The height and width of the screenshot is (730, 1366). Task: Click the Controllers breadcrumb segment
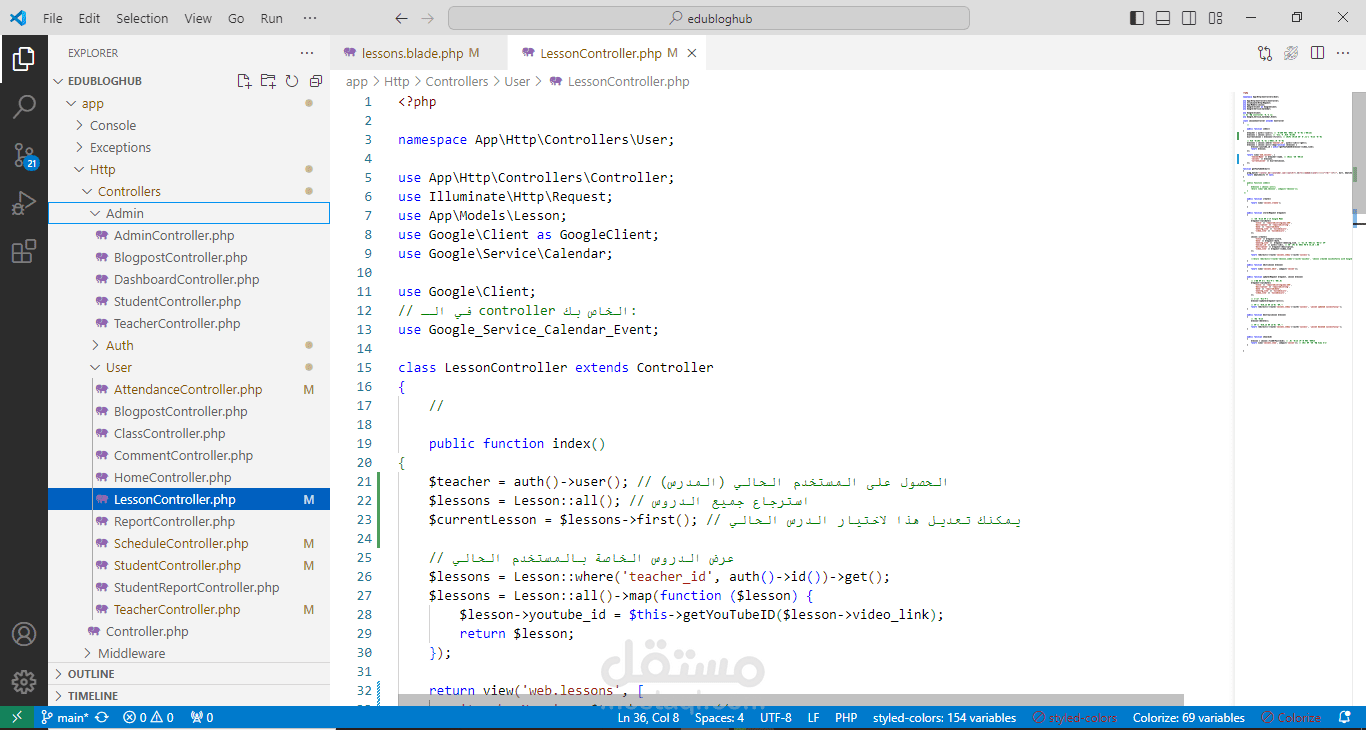(457, 82)
